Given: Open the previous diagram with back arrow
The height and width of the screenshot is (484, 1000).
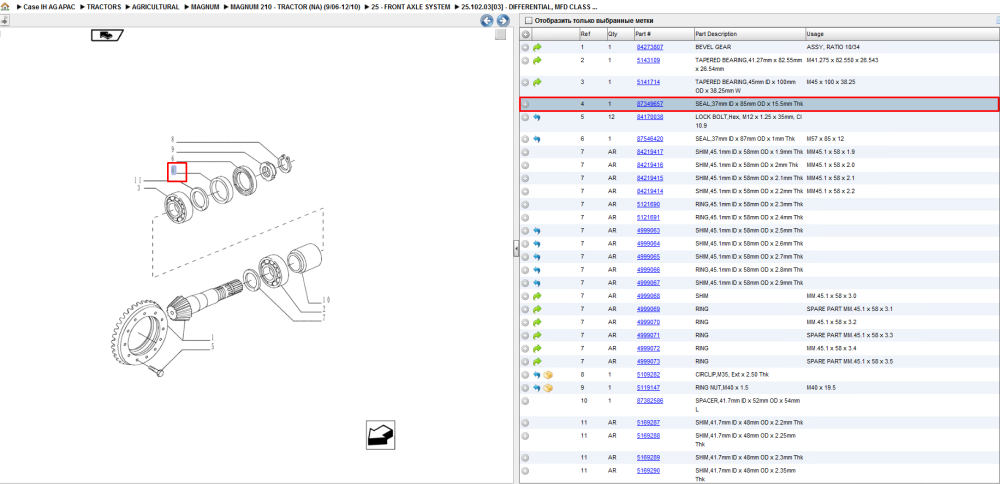Looking at the screenshot, I should point(487,21).
